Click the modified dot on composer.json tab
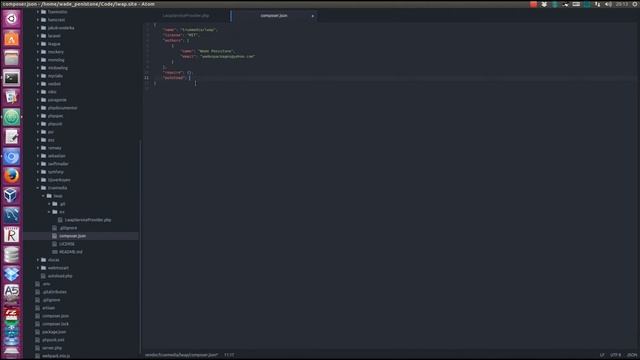This screenshot has height=360, width=640. pos(313,16)
